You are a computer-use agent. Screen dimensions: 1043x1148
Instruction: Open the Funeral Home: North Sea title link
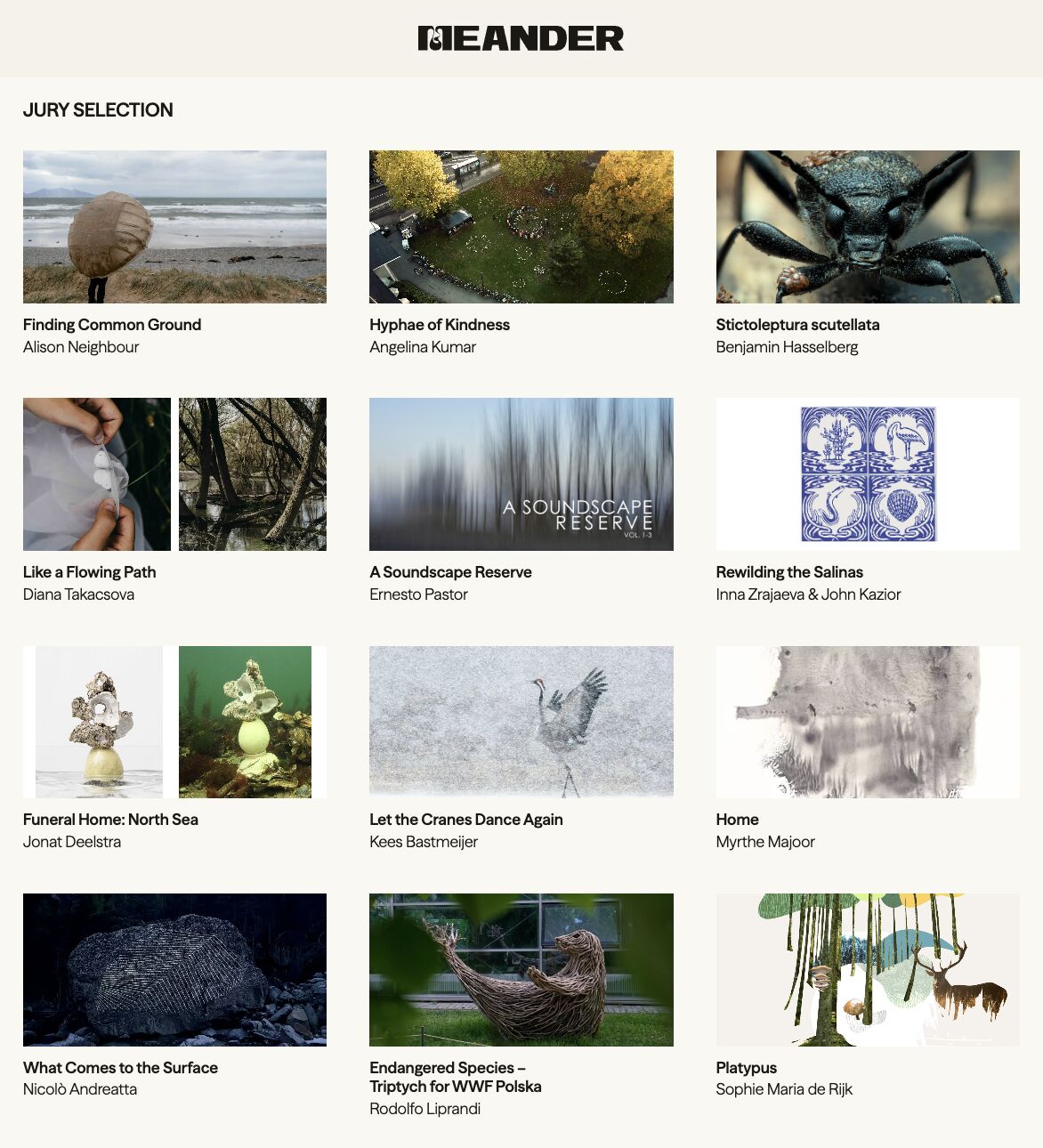pyautogui.click(x=110, y=820)
